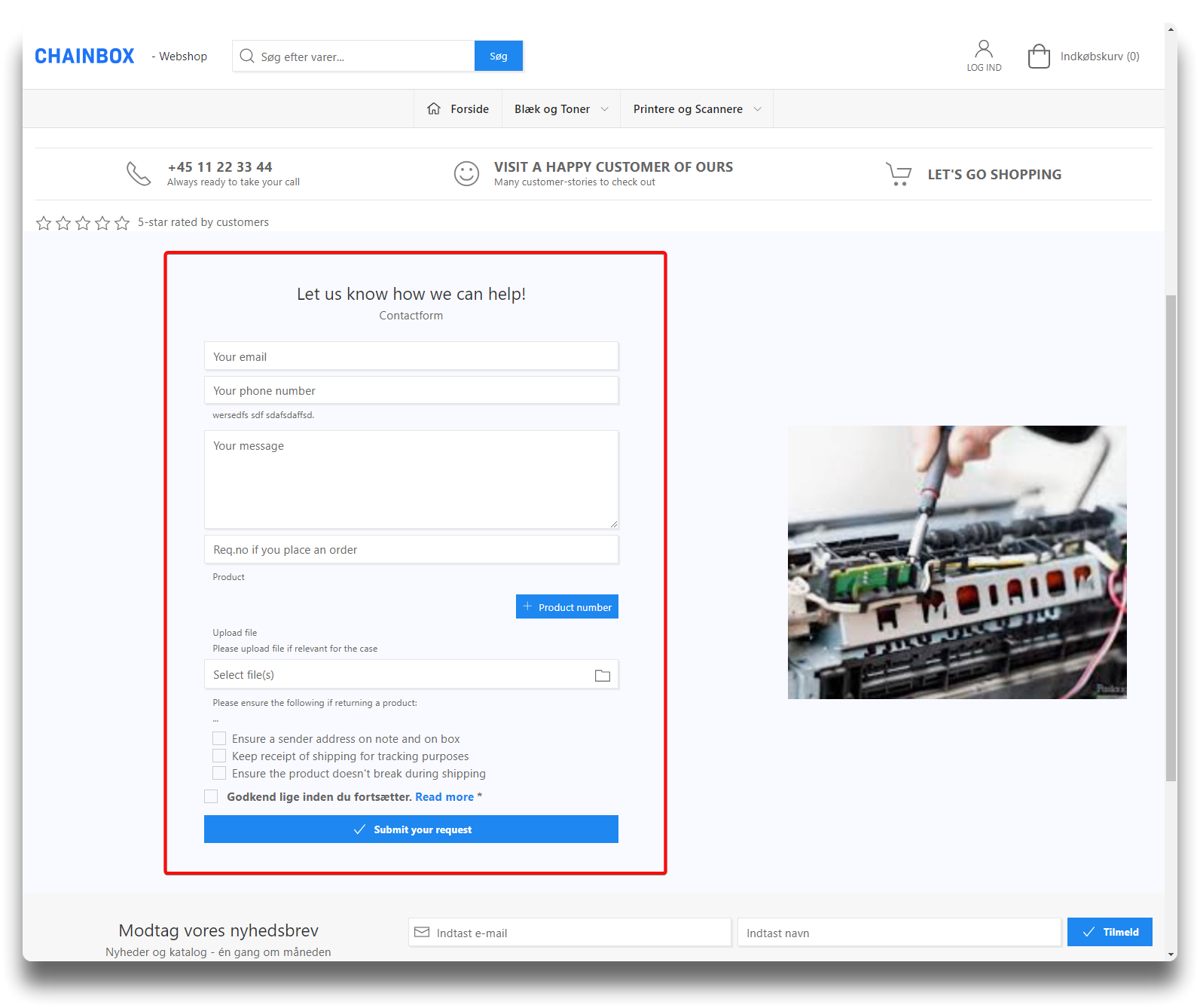Click the home icon beside Forside

coord(434,108)
